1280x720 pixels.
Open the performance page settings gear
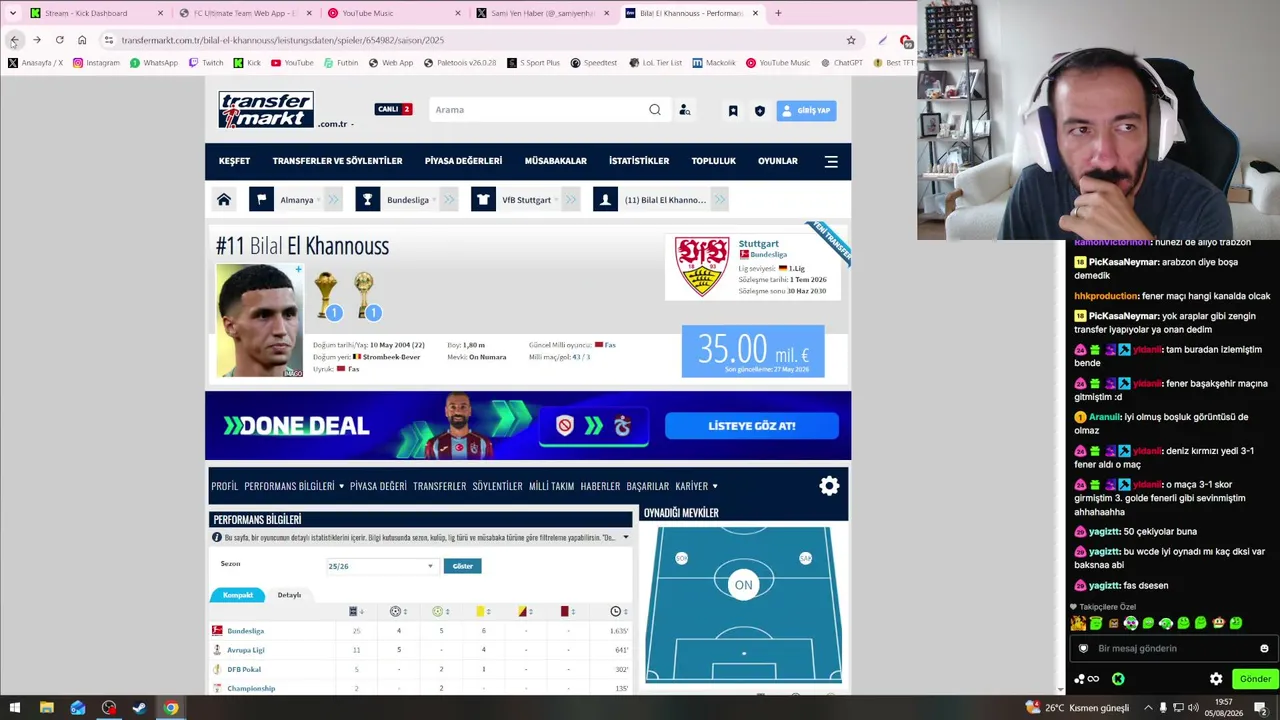click(829, 486)
